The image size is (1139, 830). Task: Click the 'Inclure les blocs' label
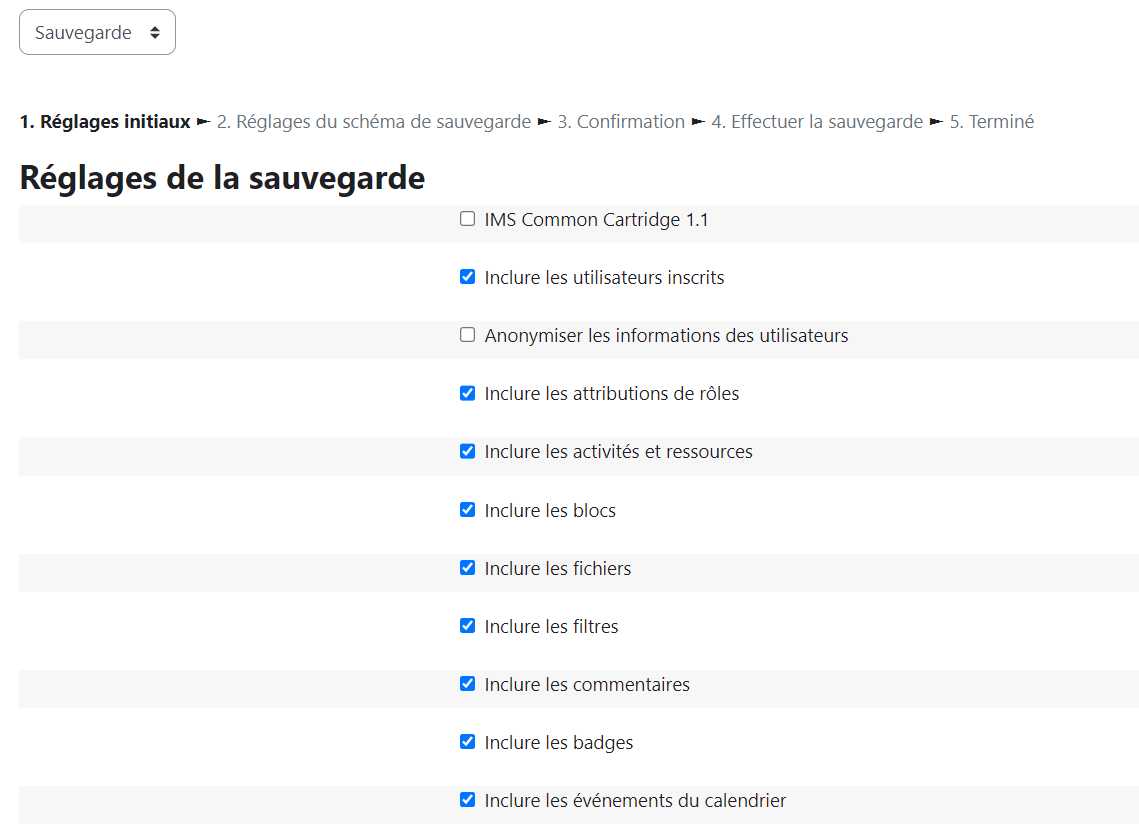pos(550,510)
